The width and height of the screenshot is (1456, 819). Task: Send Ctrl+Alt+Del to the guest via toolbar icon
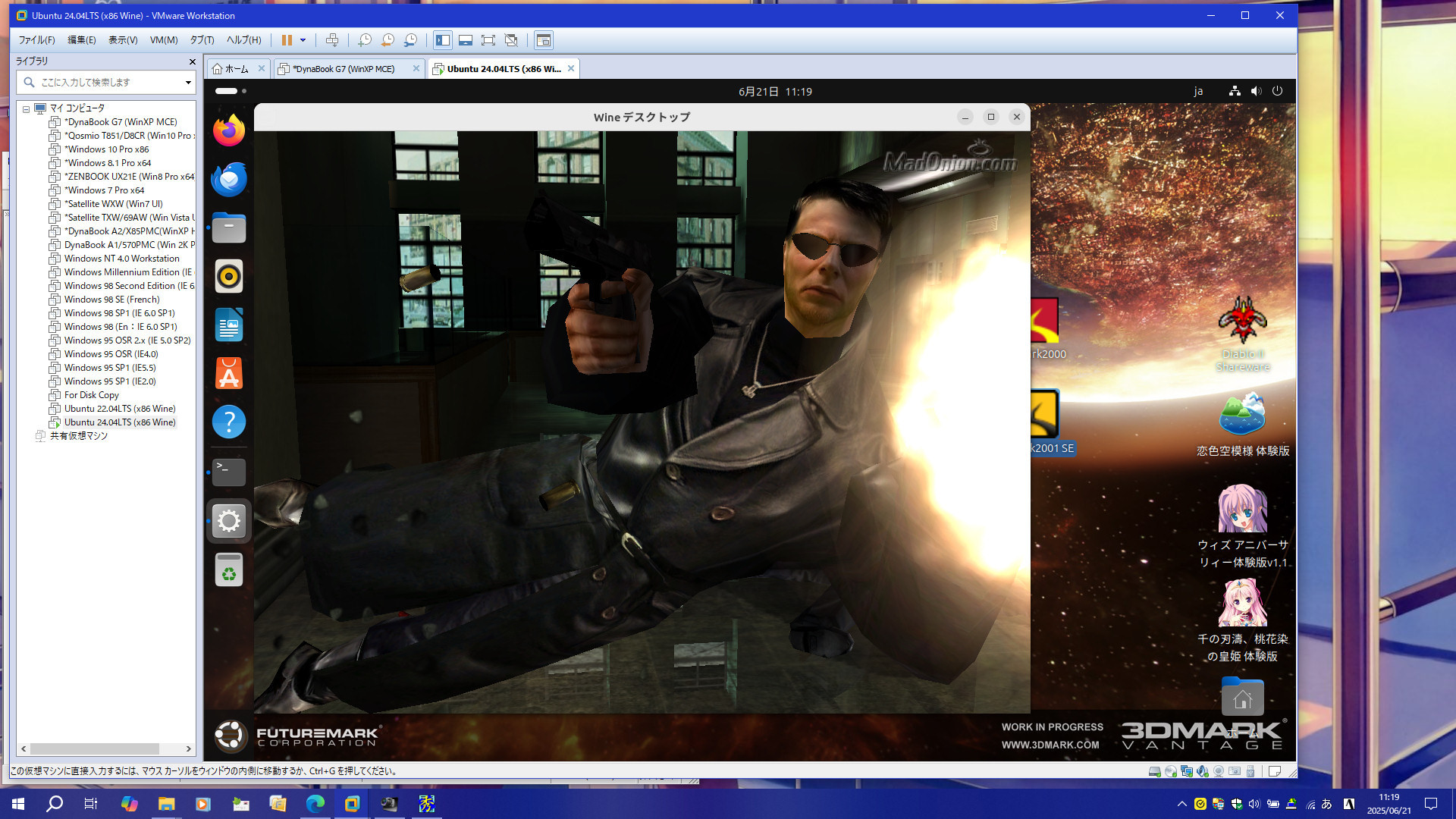[331, 40]
